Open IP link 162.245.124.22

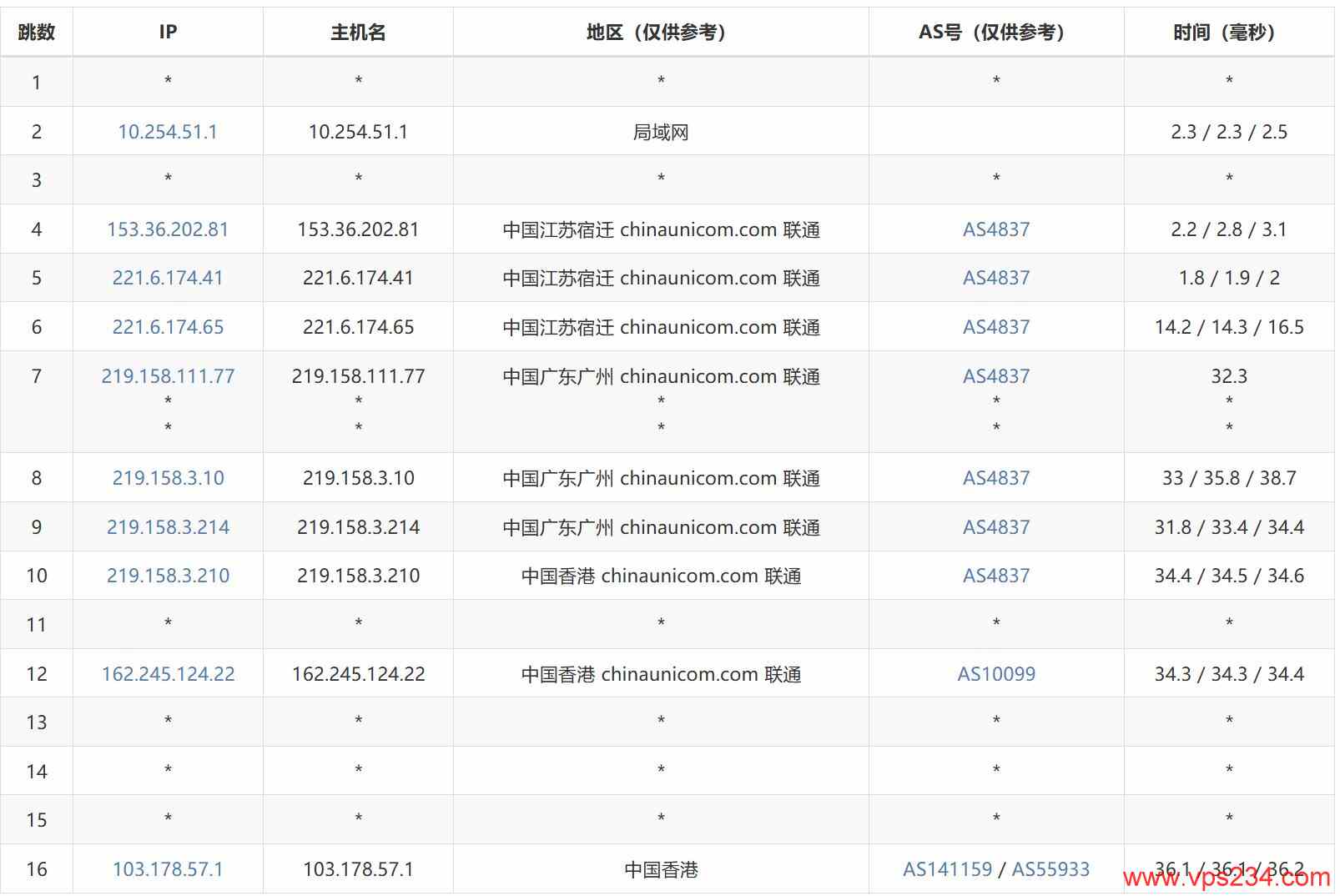168,674
